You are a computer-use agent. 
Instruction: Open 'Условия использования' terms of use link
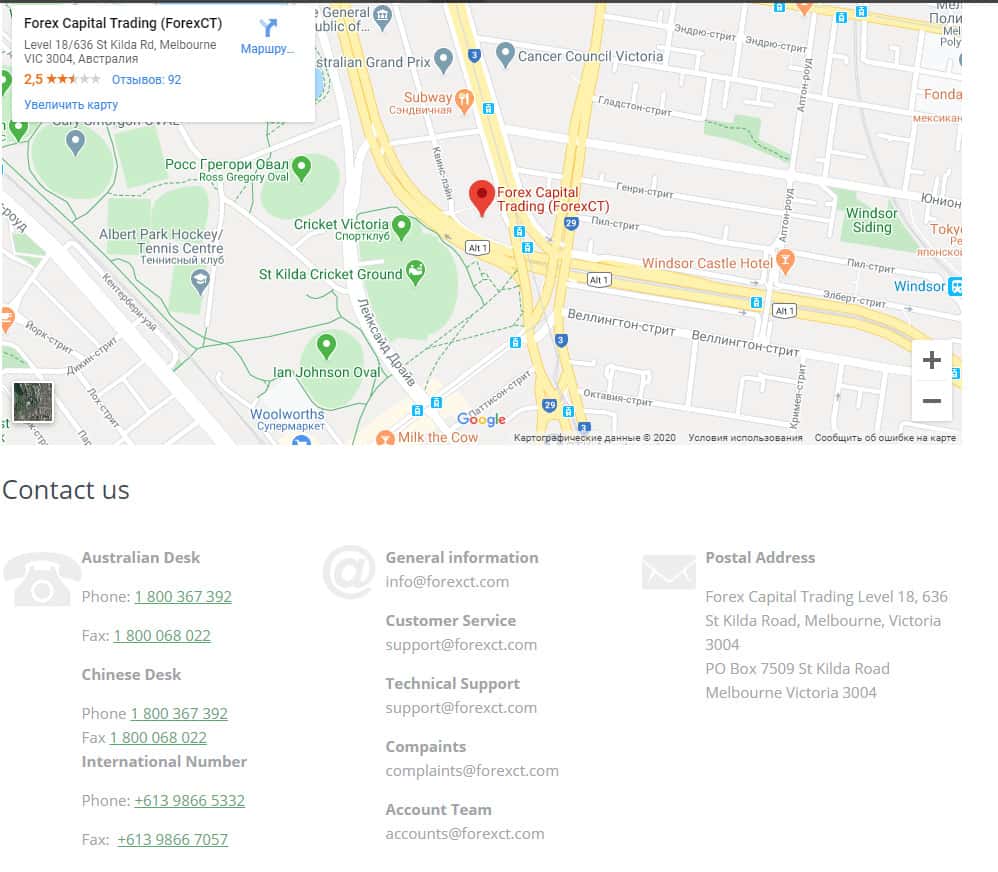tap(745, 438)
